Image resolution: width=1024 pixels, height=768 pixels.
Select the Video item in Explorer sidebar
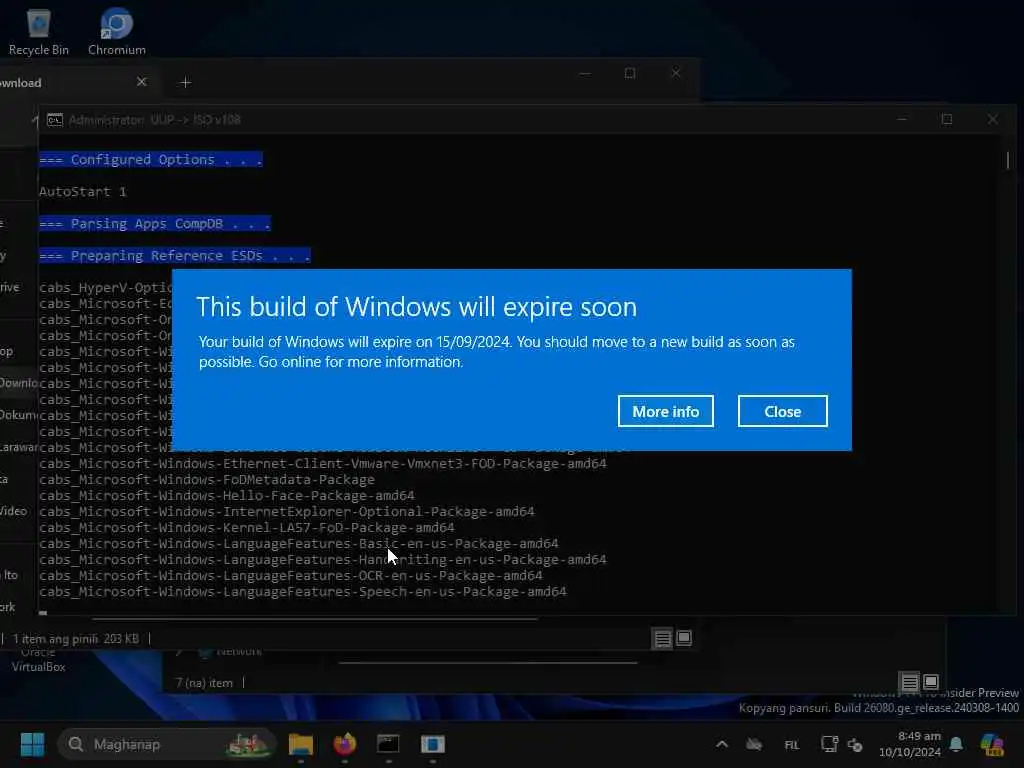pyautogui.click(x=14, y=511)
